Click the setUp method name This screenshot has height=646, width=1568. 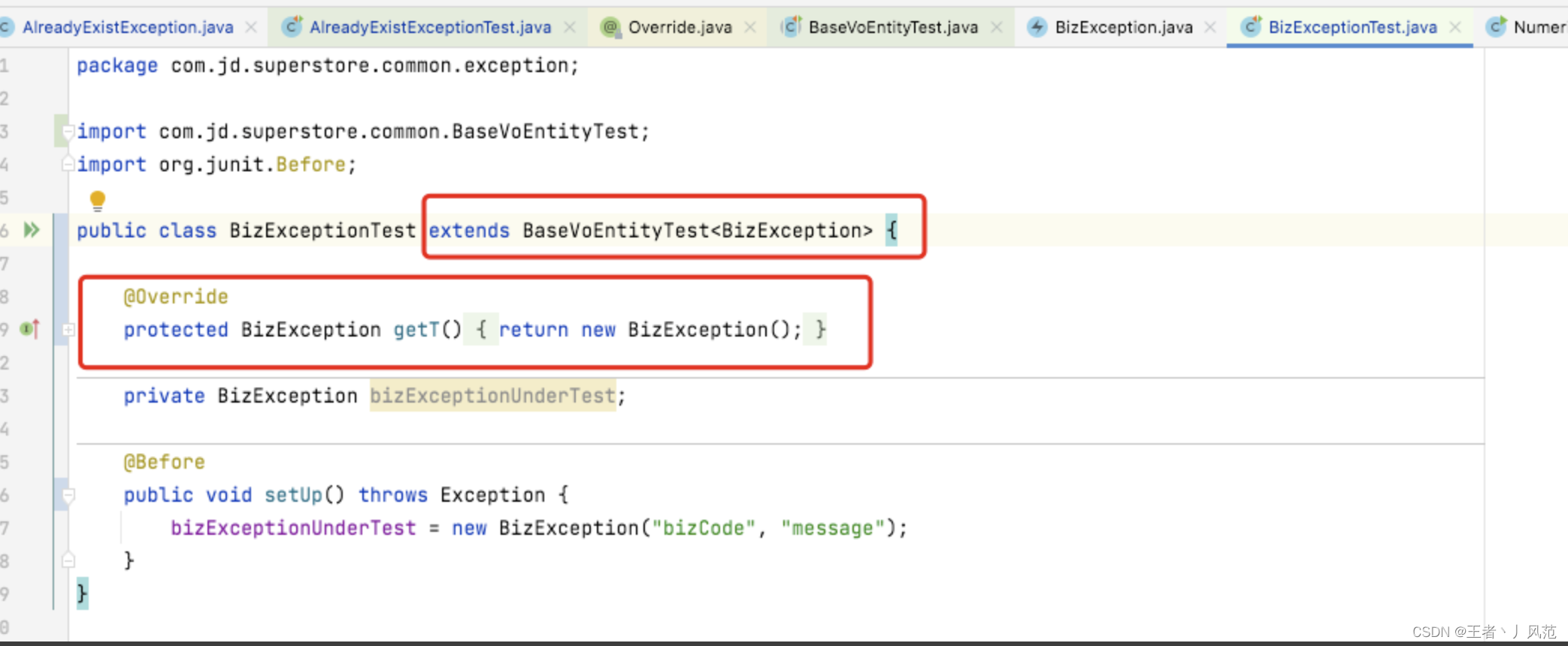coord(293,495)
